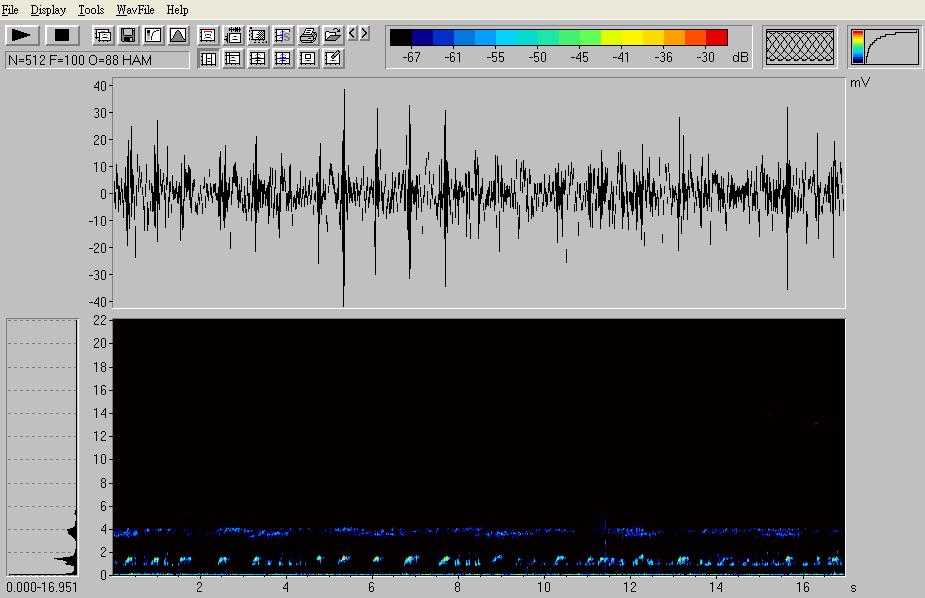Click the bell-shaped window function icon
925x598 pixels.
point(178,35)
